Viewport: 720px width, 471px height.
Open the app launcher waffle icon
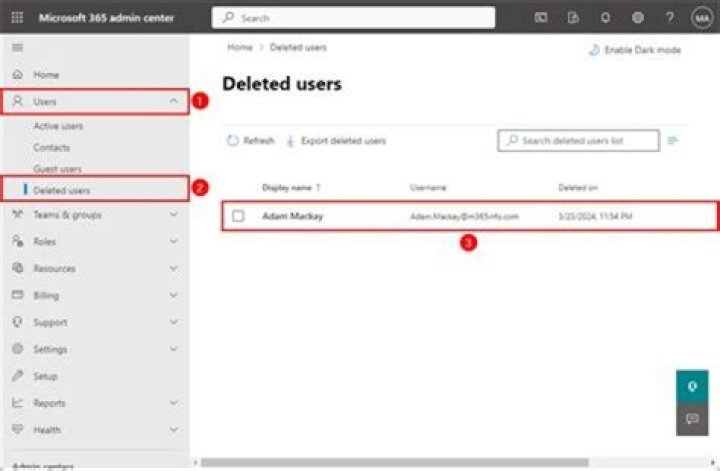point(17,17)
